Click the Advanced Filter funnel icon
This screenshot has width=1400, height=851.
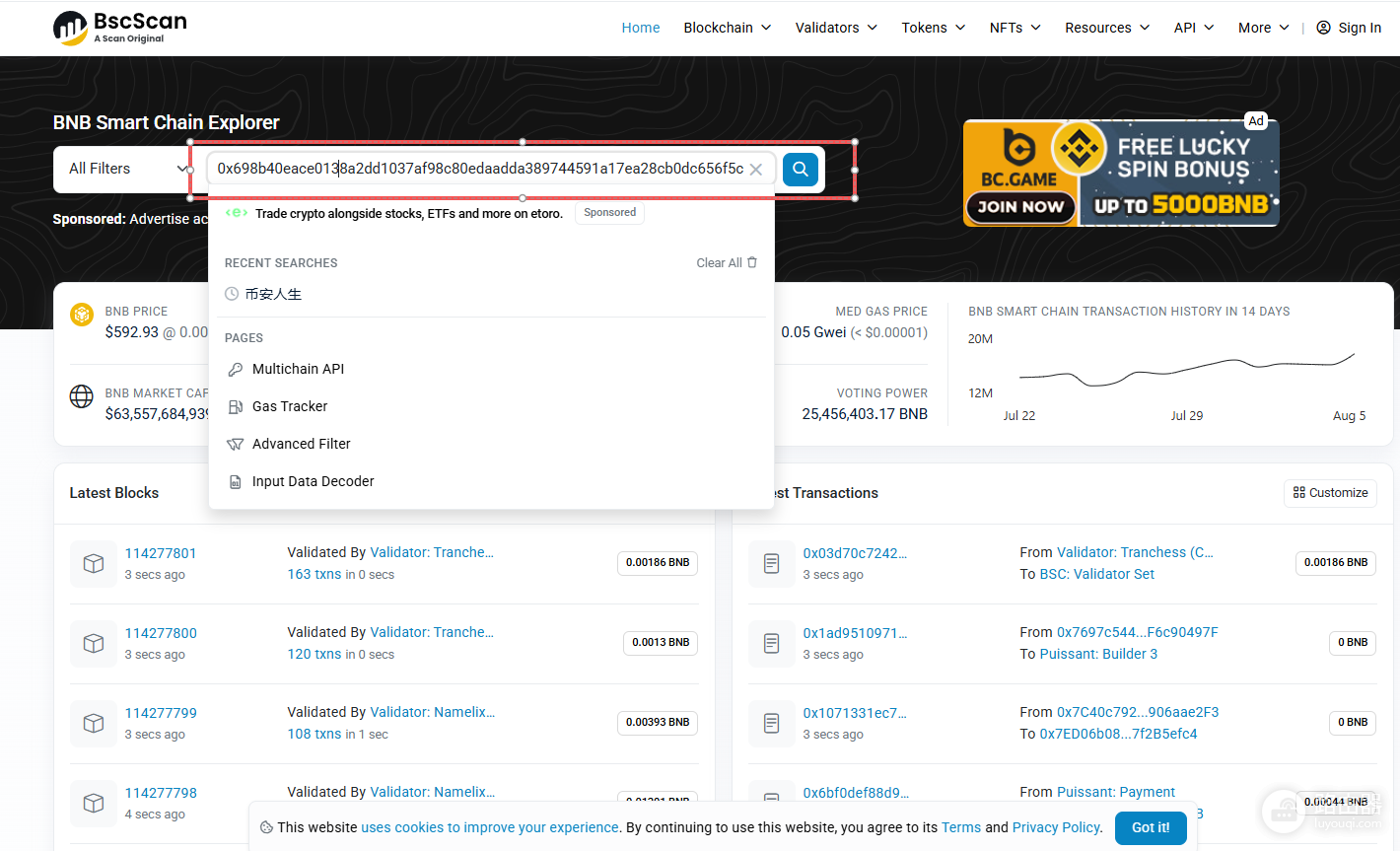[x=235, y=445]
